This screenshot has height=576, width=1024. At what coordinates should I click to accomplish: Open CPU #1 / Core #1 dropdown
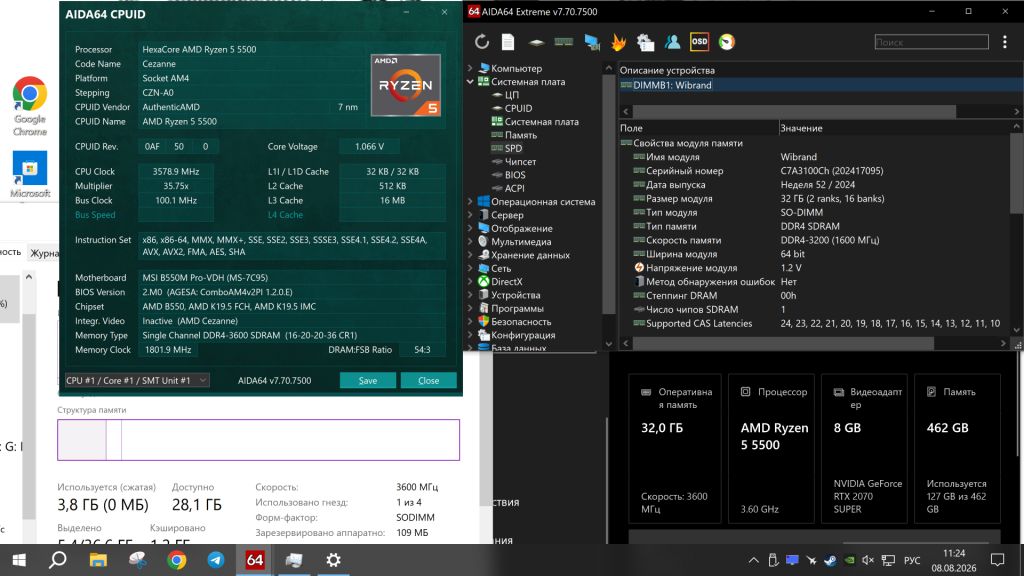[x=136, y=380]
